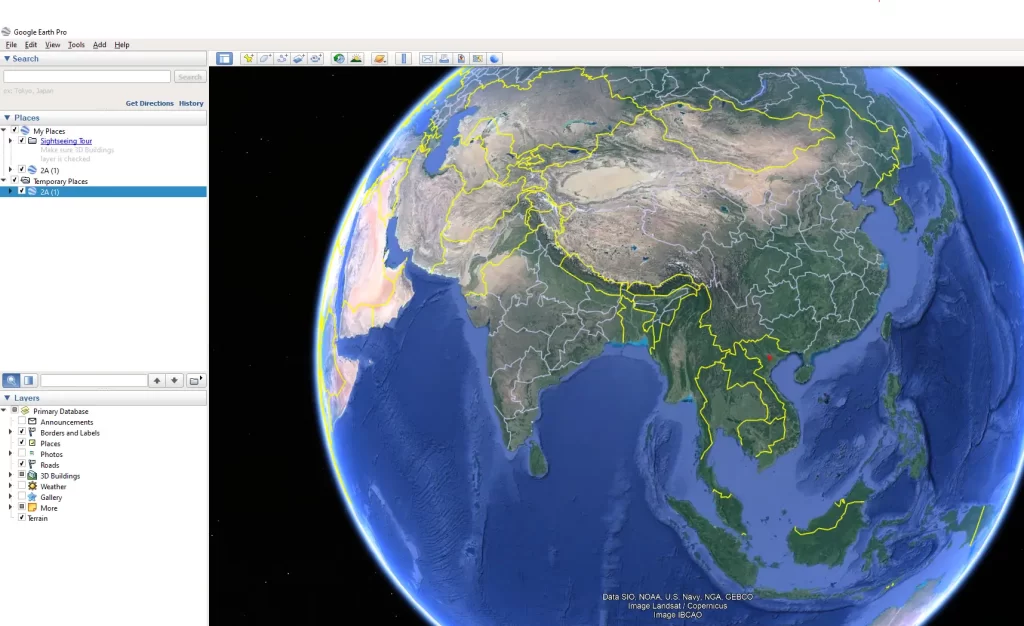Open the planet switcher (Saturn icon)
Viewport: 1024px width, 626px height.
379,59
